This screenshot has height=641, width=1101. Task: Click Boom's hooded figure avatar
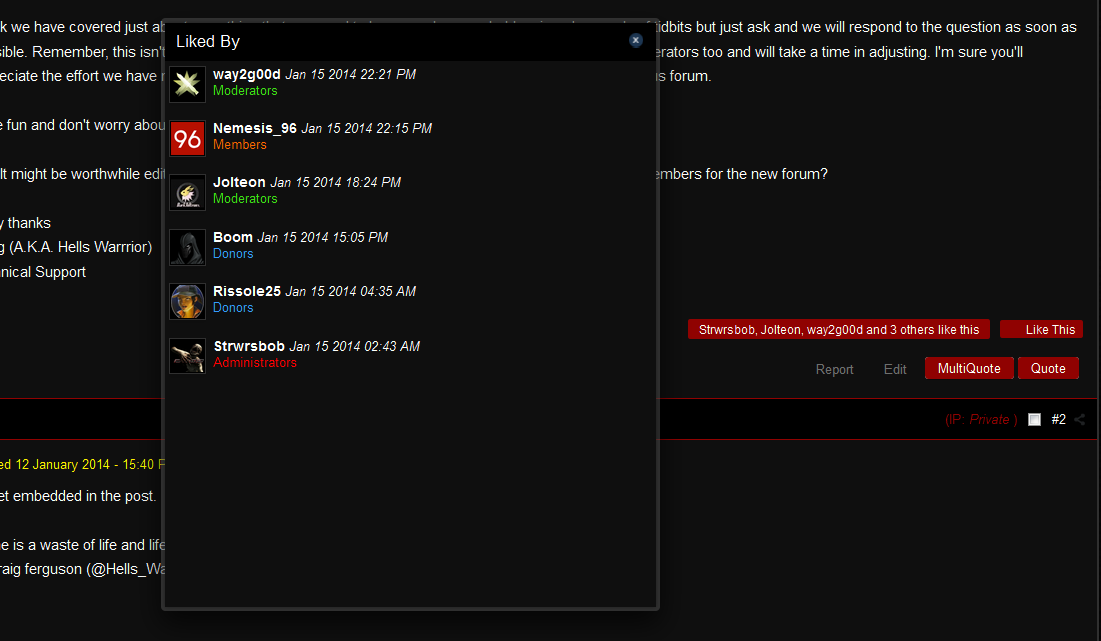click(x=187, y=247)
